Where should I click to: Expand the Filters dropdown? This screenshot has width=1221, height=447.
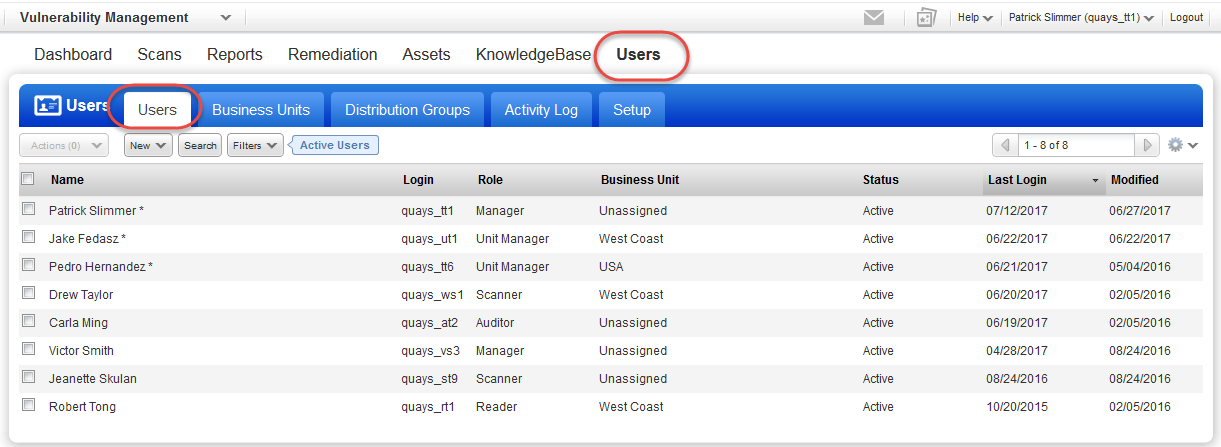[254, 146]
